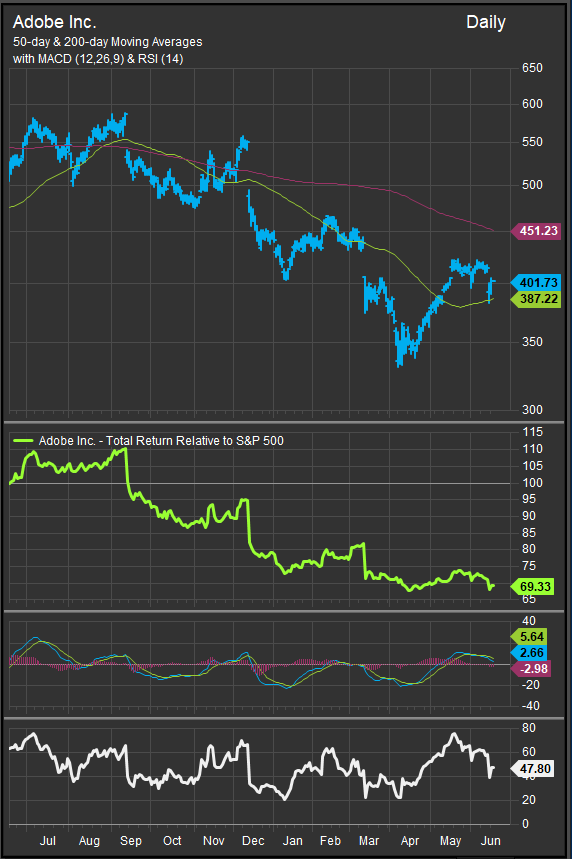Viewport: 572px width, 859px height.
Task: Click the 451.23 200-day average price tag
Action: click(535, 231)
